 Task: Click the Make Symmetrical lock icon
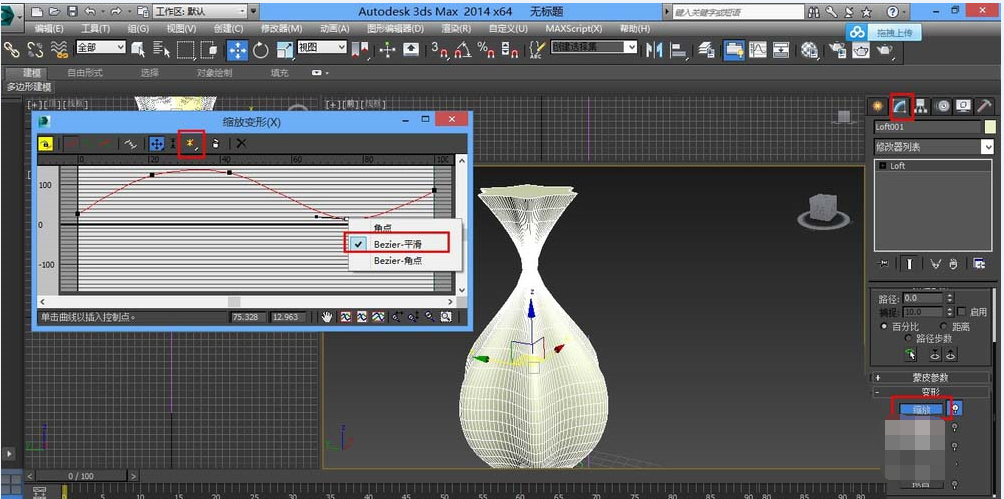[x=46, y=144]
